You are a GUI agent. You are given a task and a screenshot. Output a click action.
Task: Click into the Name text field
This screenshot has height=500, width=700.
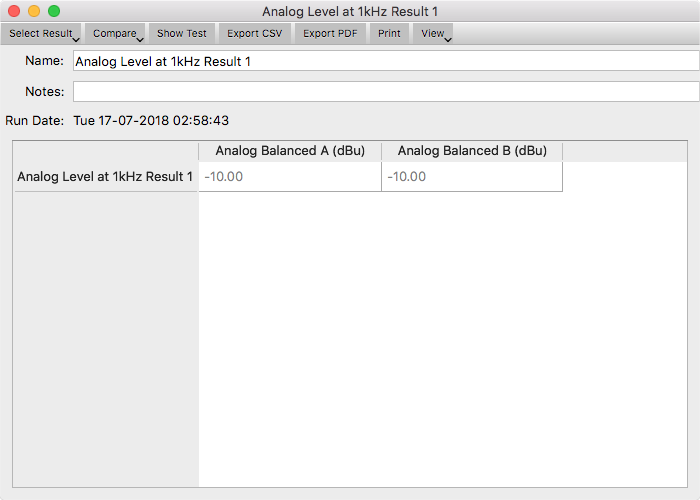386,61
